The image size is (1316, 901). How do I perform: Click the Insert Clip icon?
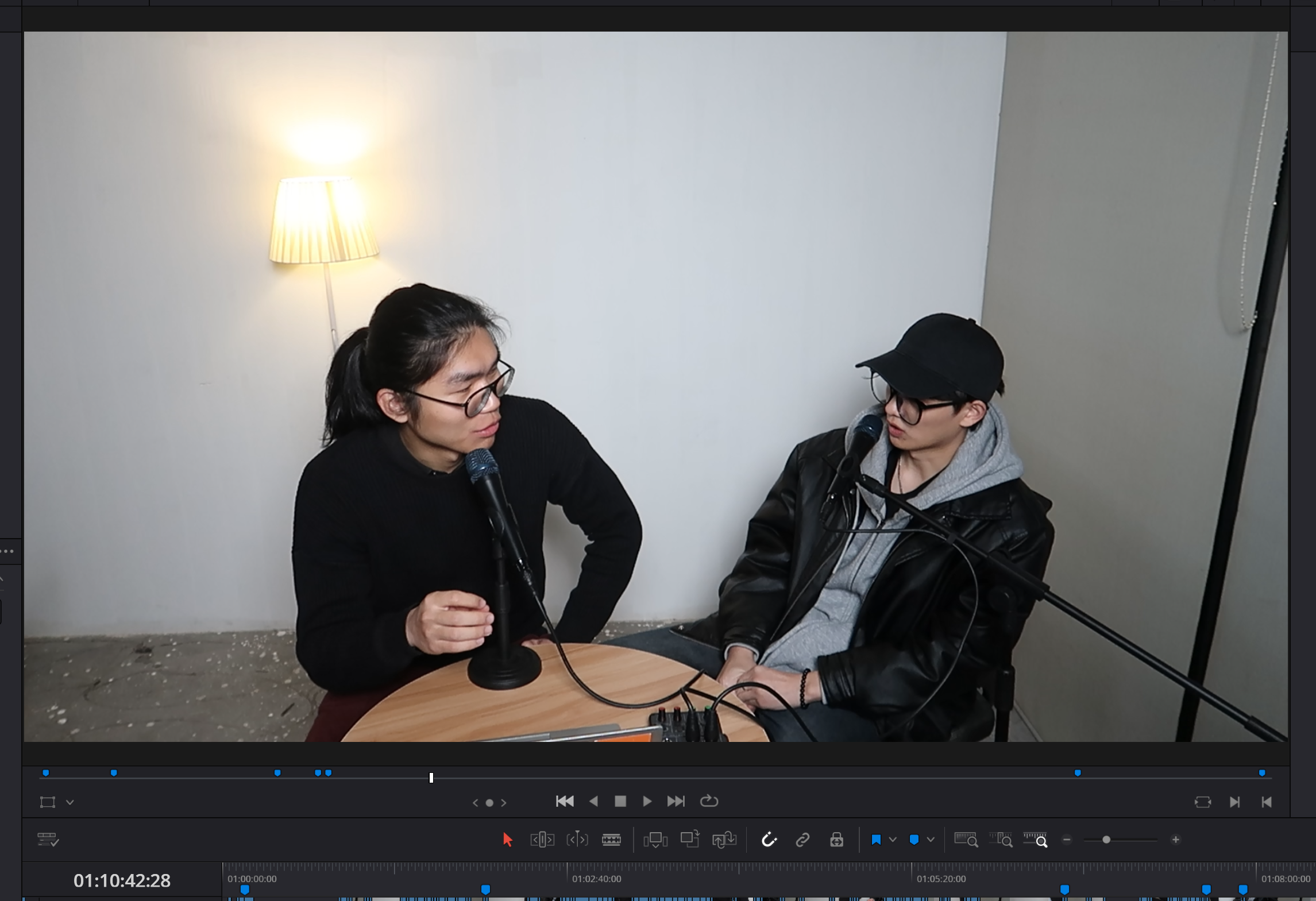[x=655, y=840]
